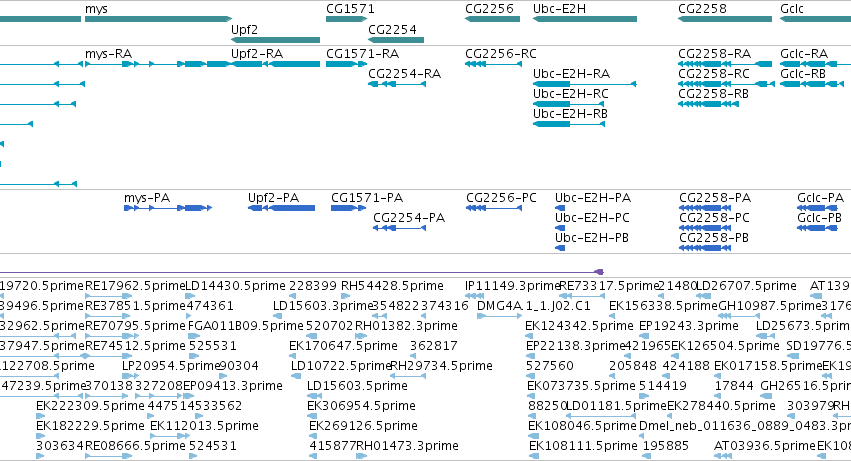This screenshot has width=851, height=461.
Task: Select the Gclc gene label
Action: tap(792, 9)
